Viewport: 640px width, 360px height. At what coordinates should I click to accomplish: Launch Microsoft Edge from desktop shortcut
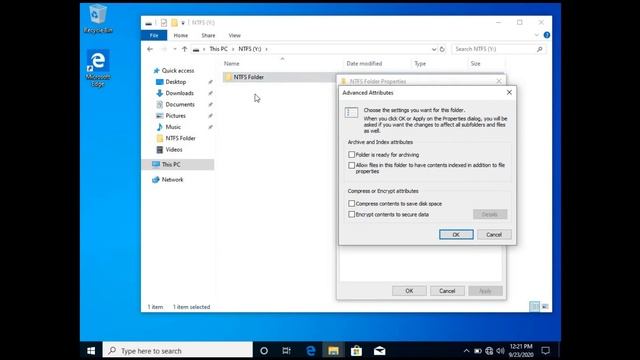[x=98, y=68]
